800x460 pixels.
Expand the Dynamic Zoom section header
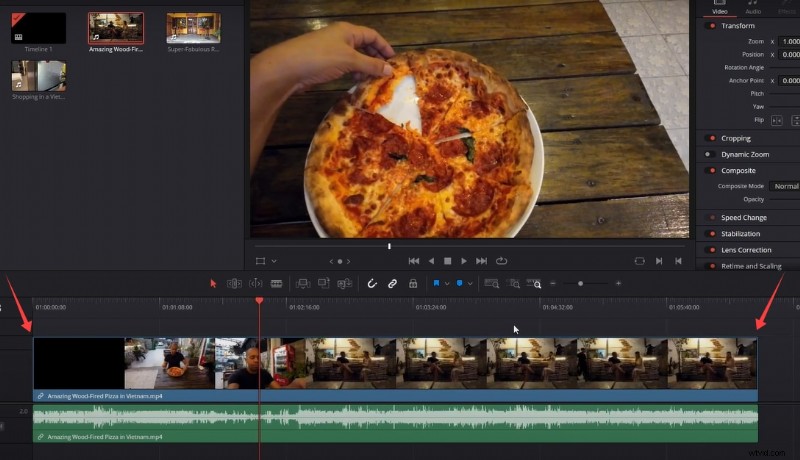[x=745, y=155]
